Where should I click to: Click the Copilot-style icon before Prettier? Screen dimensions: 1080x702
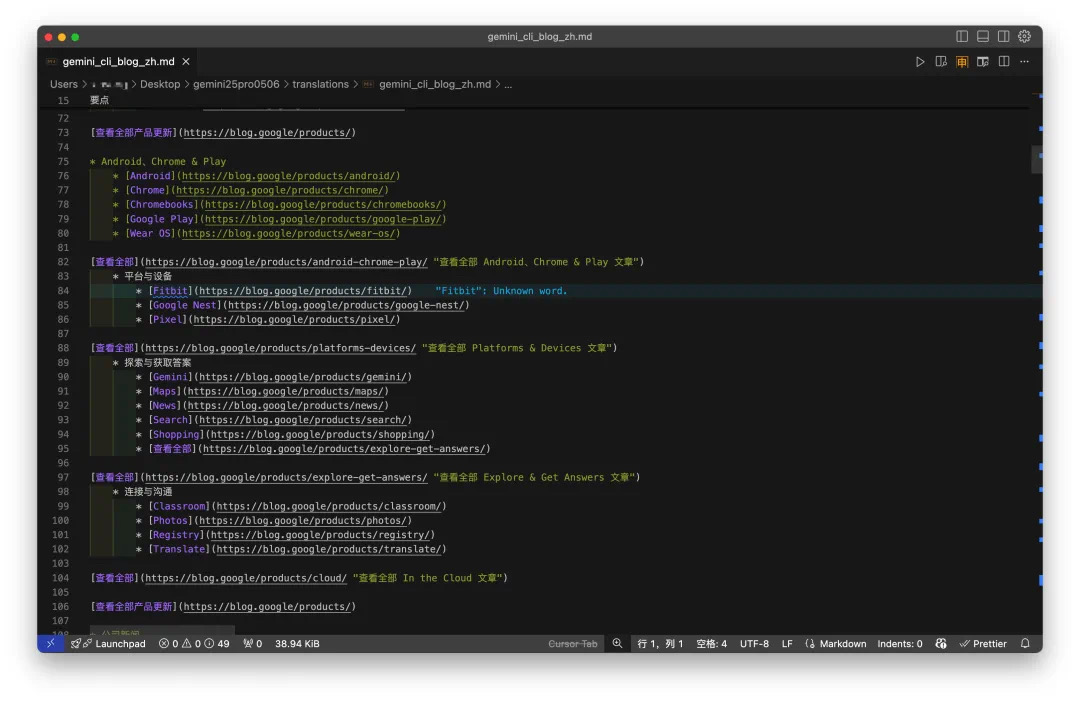941,643
